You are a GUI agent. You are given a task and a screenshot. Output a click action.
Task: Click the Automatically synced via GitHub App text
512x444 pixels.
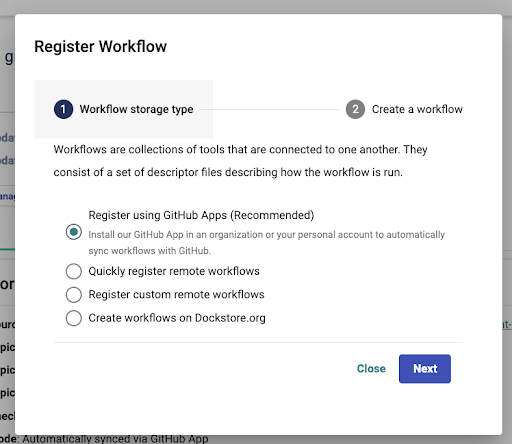[115, 439]
